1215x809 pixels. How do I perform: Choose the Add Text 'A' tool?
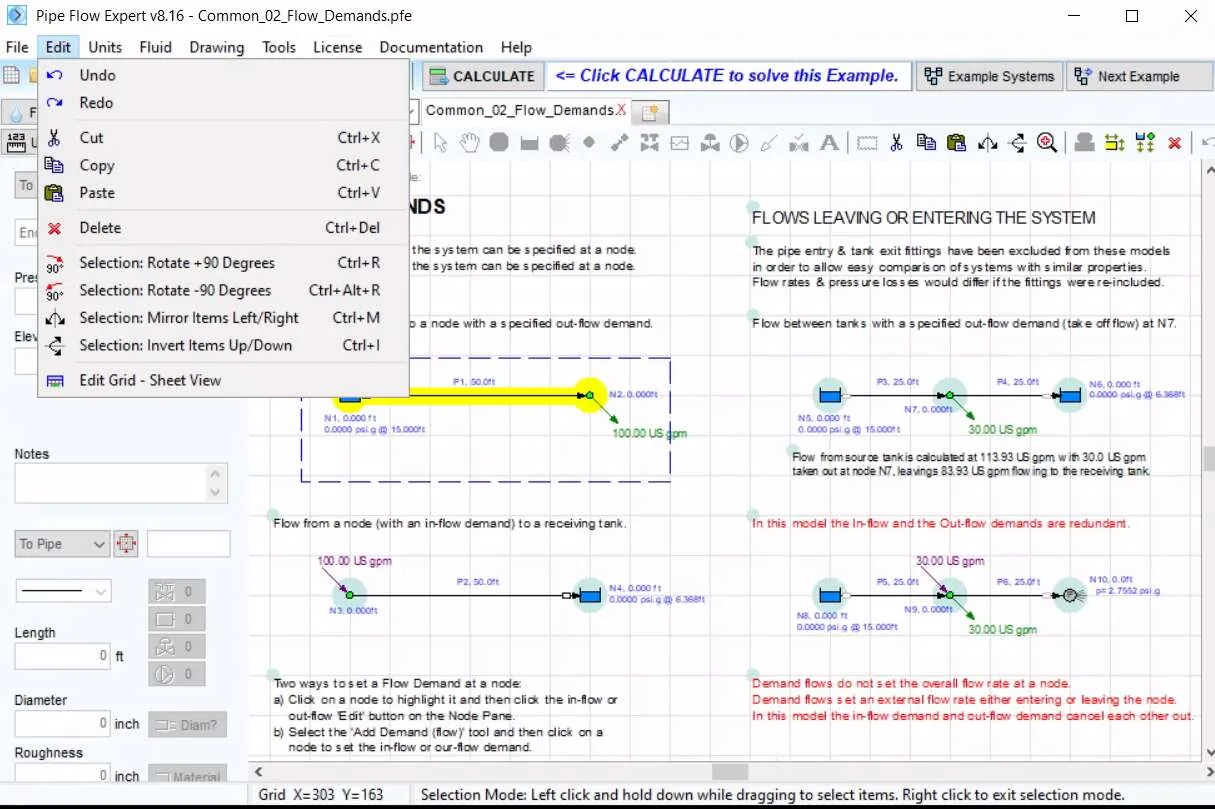click(829, 143)
